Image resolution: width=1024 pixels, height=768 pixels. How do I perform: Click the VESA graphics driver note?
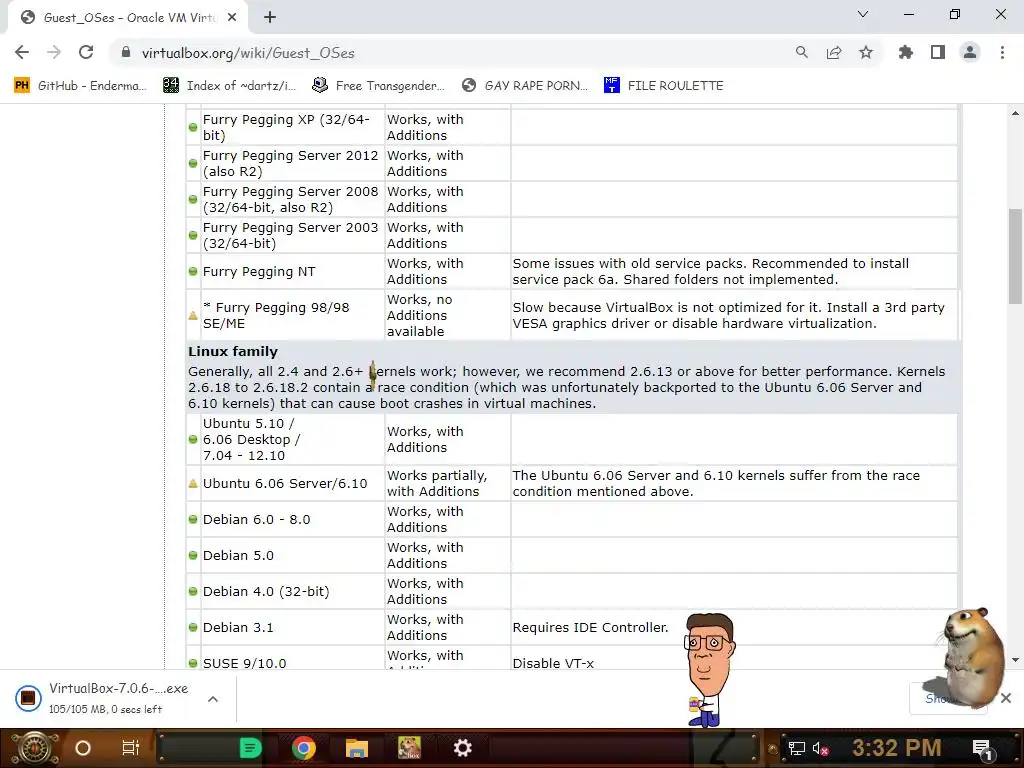point(728,315)
